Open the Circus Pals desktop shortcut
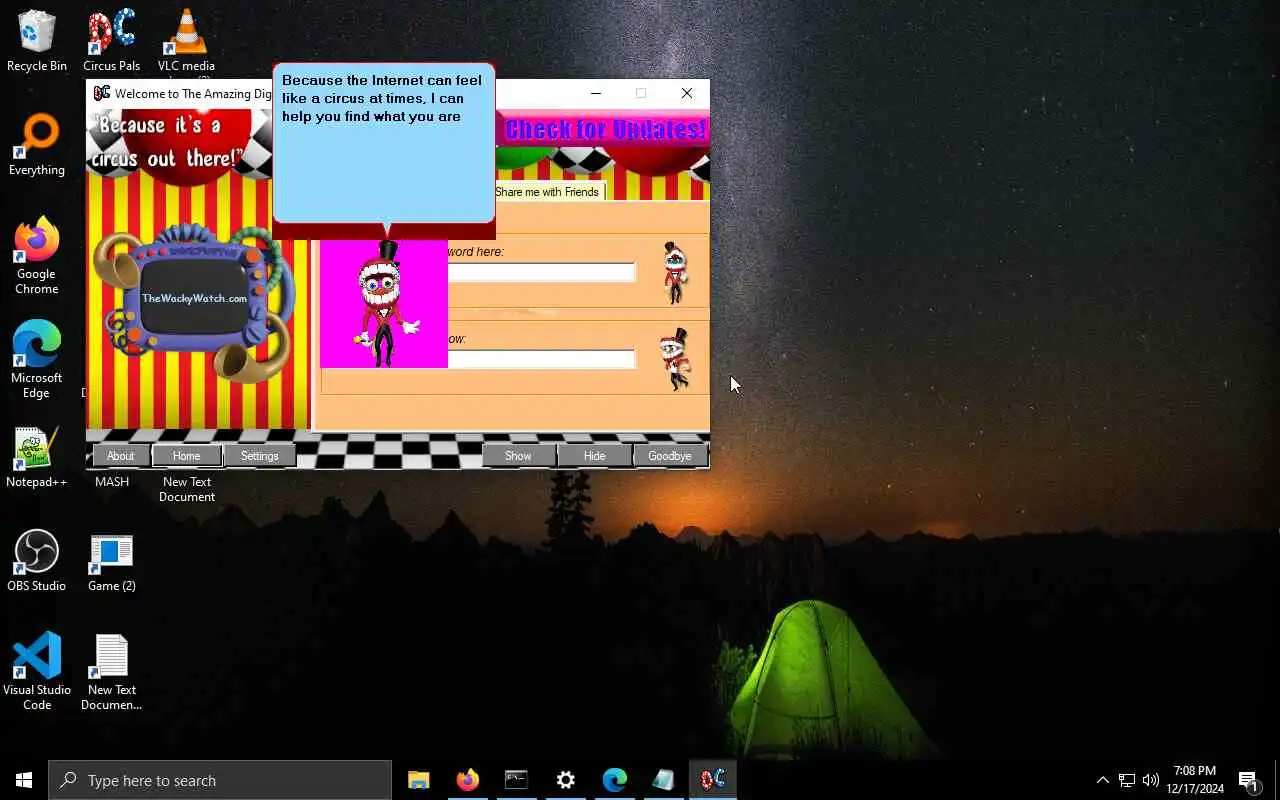1280x800 pixels. coord(111,40)
